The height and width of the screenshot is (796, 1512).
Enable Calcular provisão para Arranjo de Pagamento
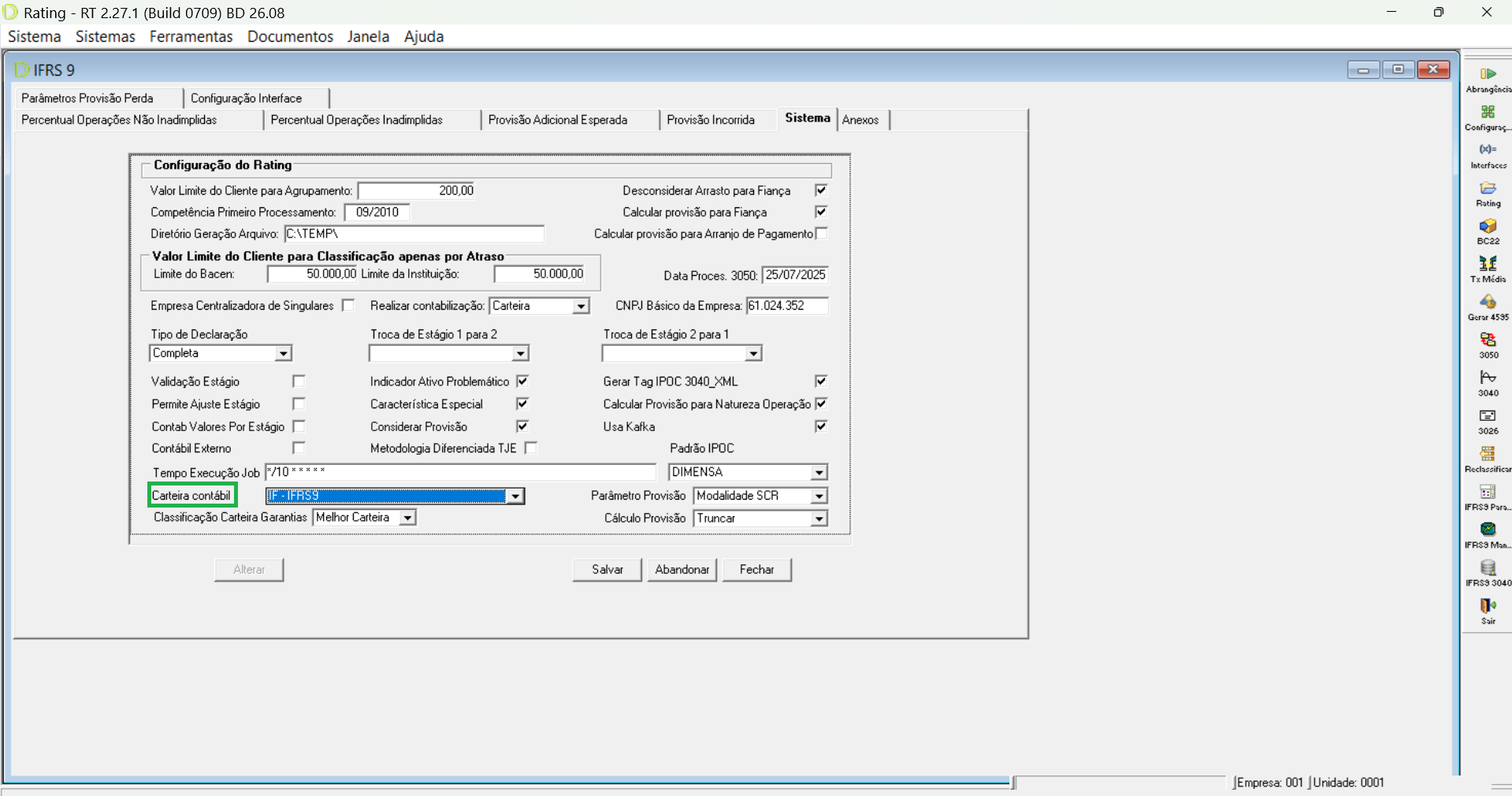coord(821,233)
